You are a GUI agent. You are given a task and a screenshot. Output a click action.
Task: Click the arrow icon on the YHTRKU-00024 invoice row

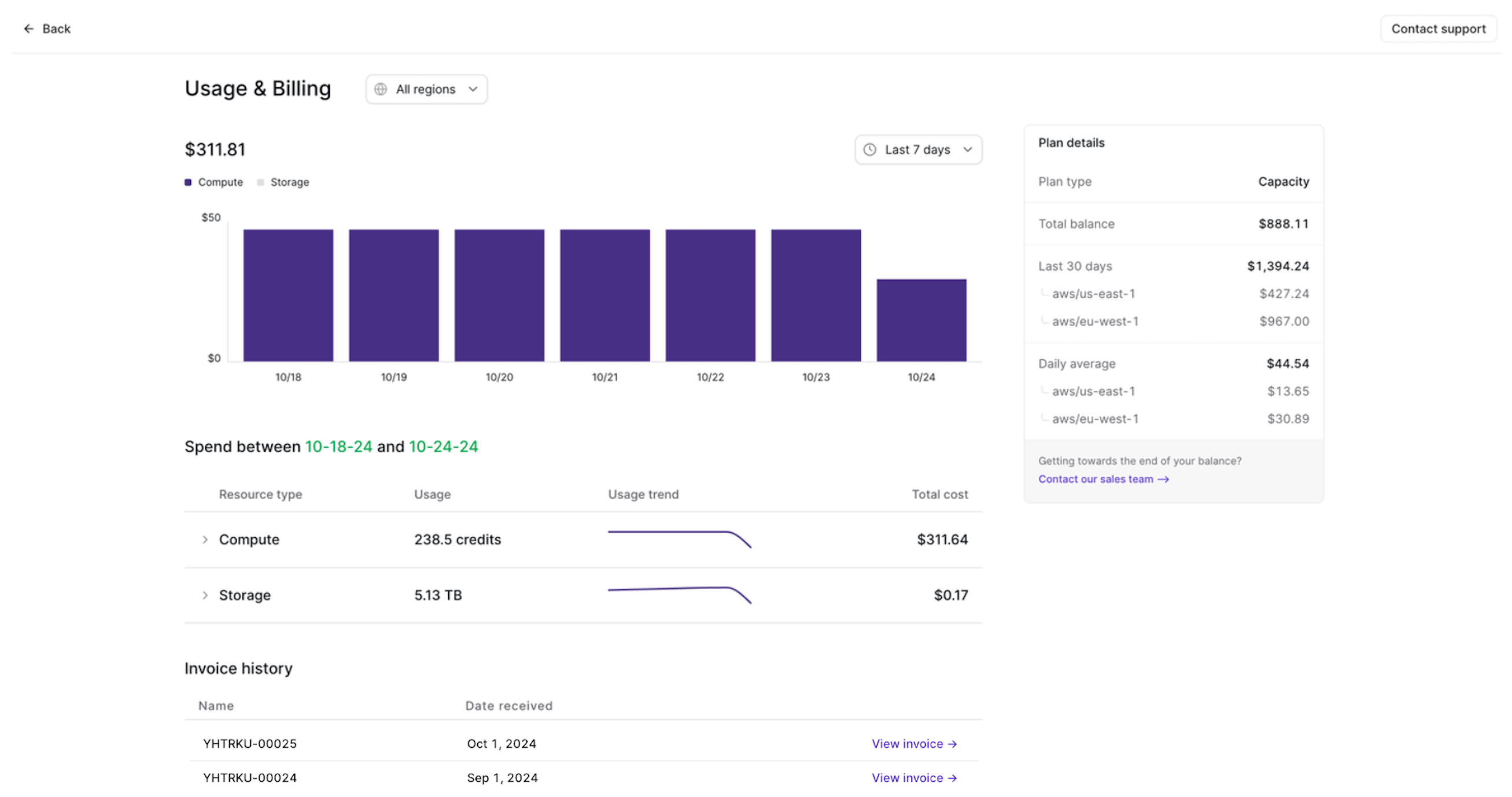[952, 778]
